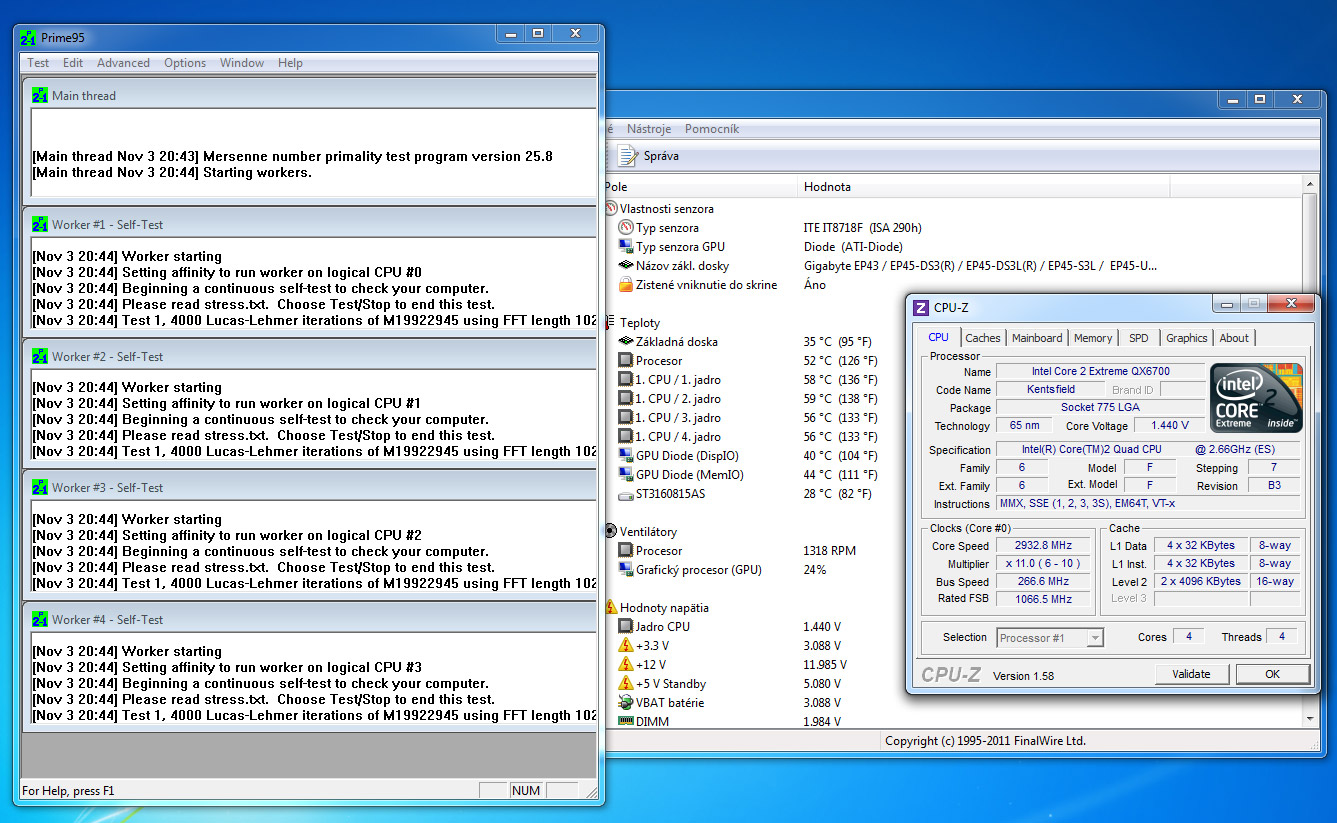Open the Pomocník menu in the sensor window

tap(712, 129)
